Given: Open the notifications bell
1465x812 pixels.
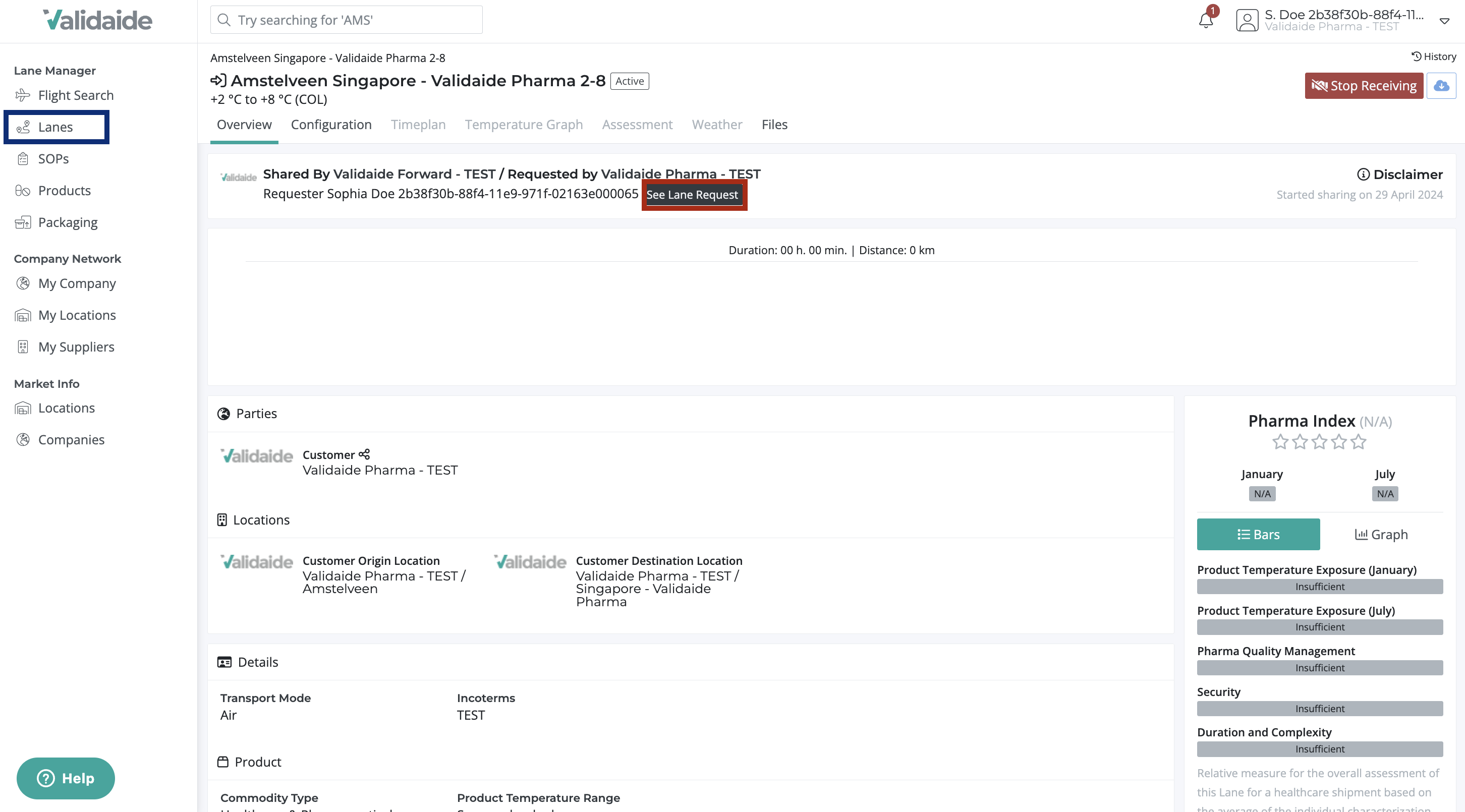Looking at the screenshot, I should click(1206, 20).
